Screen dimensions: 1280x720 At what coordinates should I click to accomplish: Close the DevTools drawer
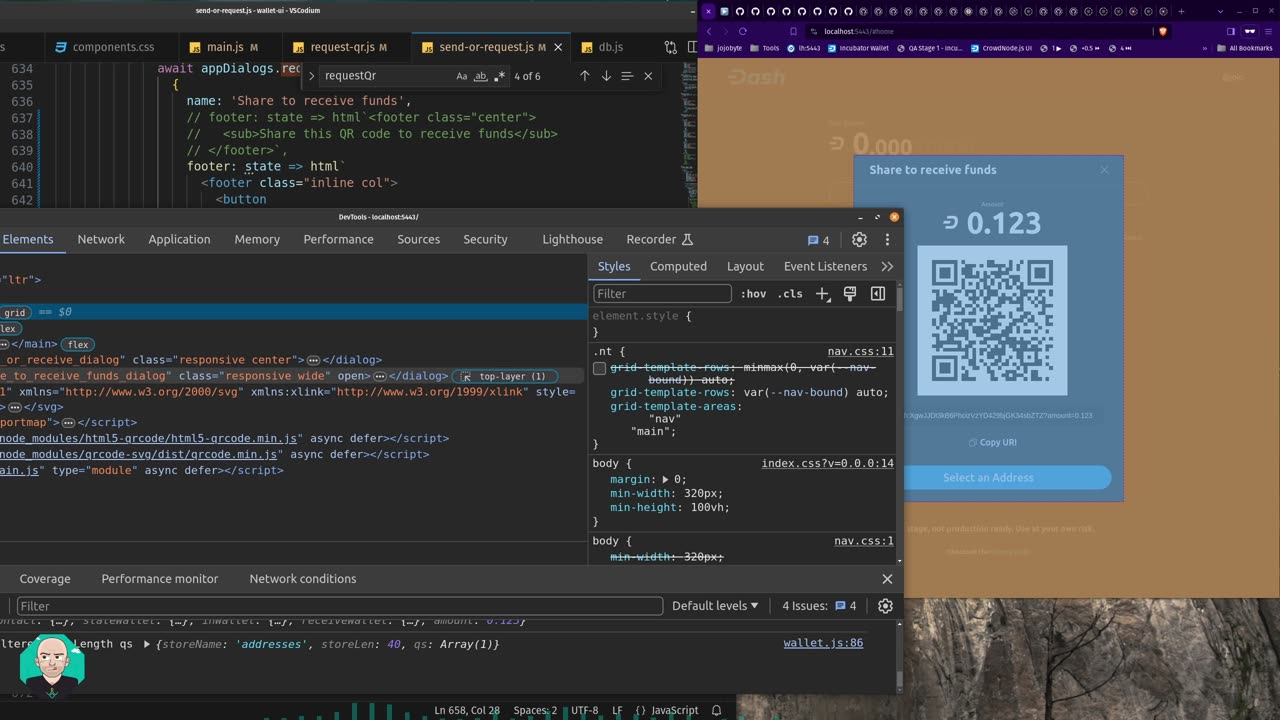887,579
